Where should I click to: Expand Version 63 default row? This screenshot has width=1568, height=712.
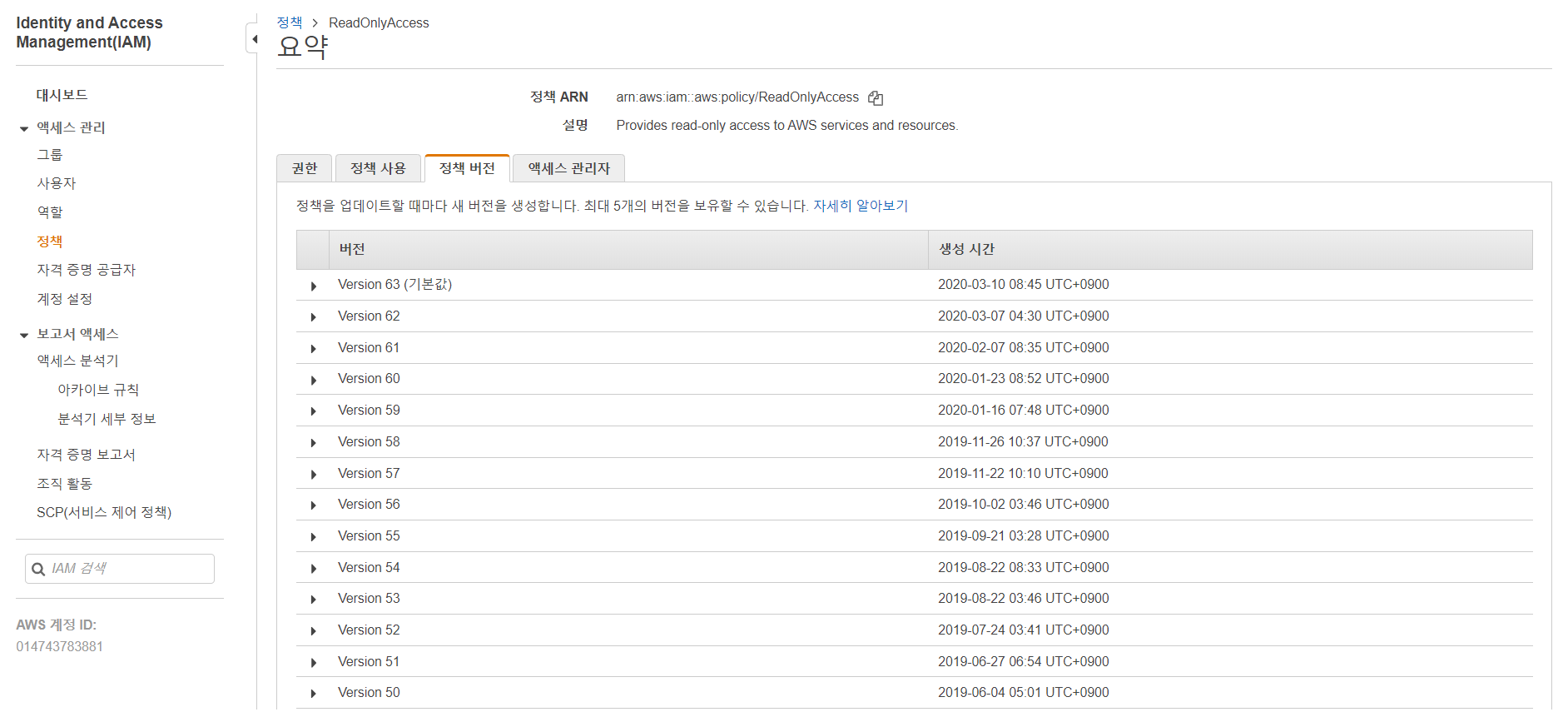[x=314, y=286]
